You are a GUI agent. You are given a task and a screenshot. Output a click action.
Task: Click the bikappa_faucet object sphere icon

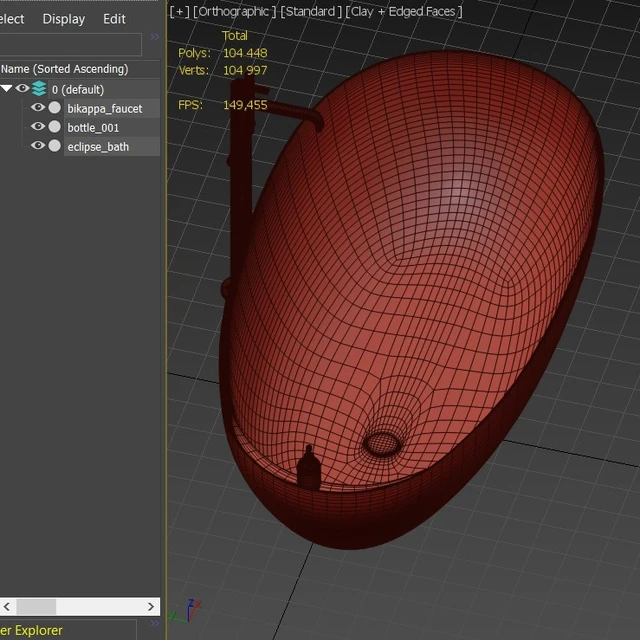(54, 108)
